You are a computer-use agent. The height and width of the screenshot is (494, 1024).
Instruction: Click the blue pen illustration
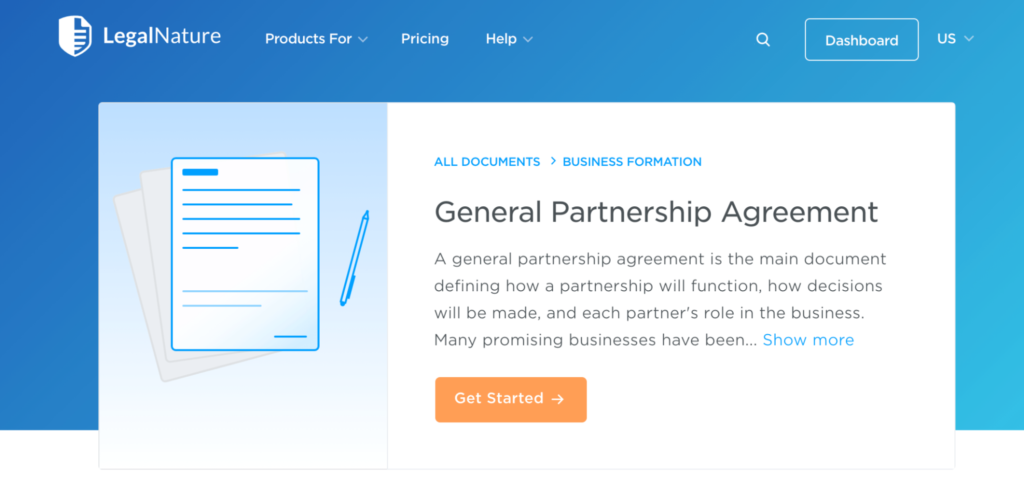pos(355,257)
